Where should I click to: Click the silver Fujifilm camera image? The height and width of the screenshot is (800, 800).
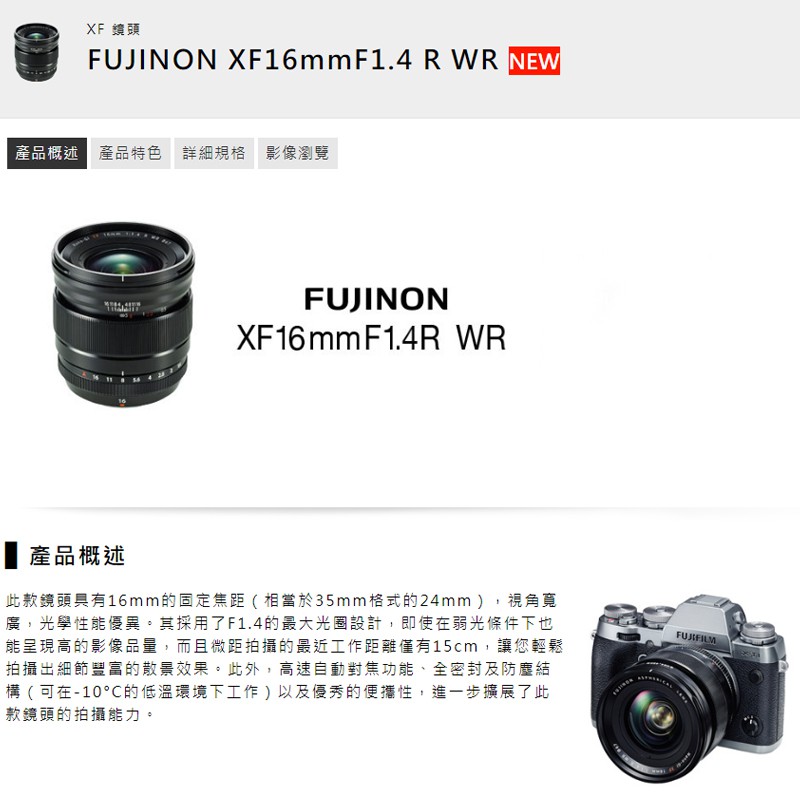(689, 688)
